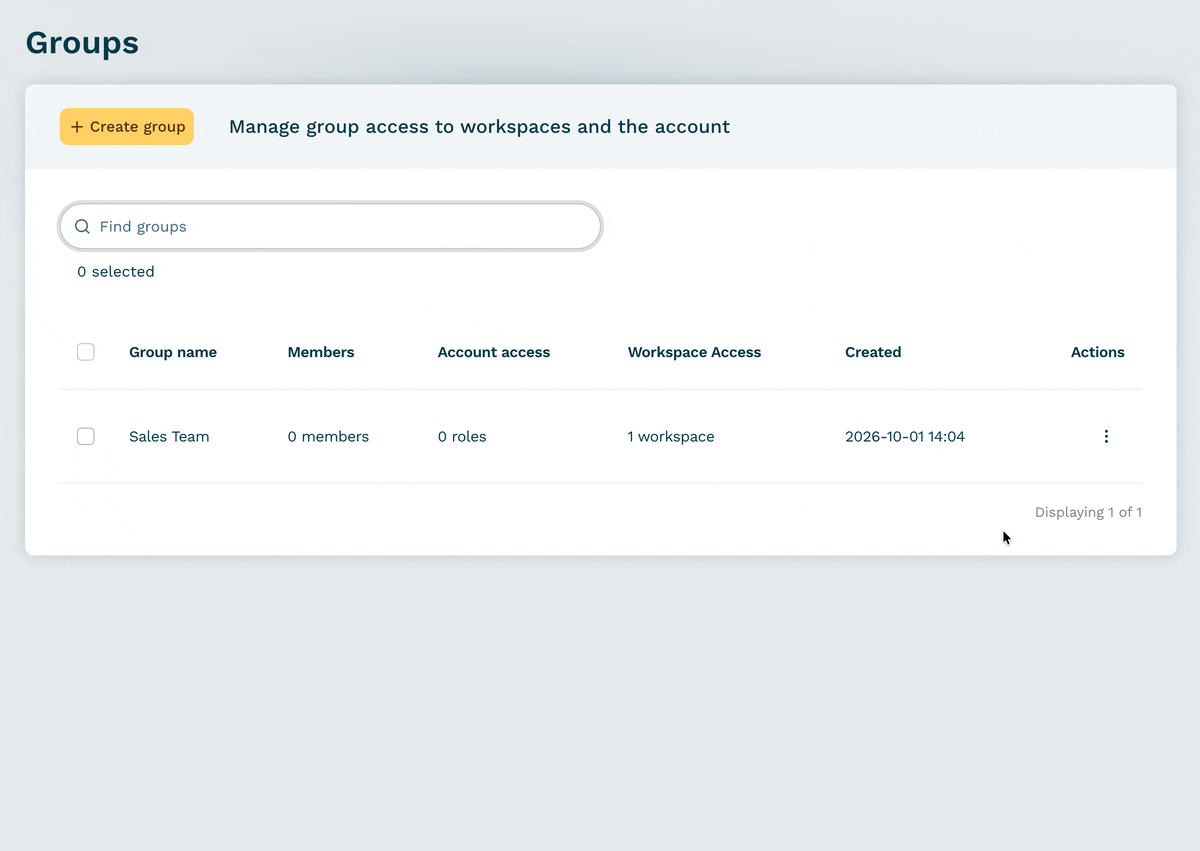This screenshot has width=1200, height=851.
Task: Open the 1 workspace access cell
Action: coord(671,437)
